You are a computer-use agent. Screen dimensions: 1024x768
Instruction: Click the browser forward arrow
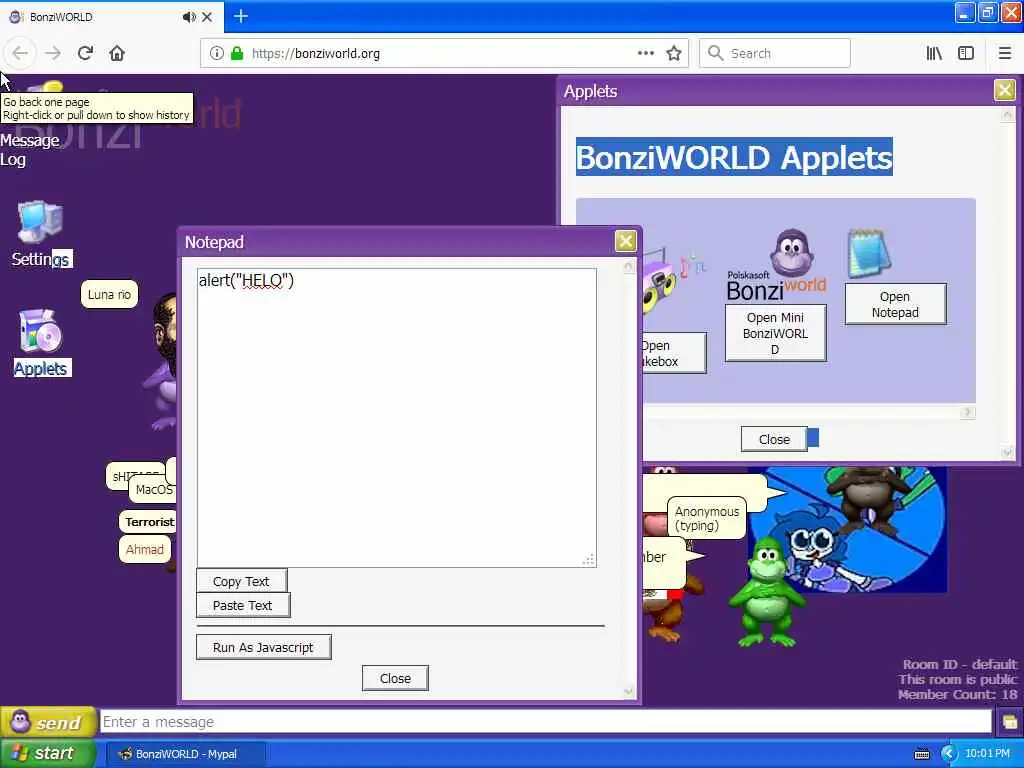click(x=53, y=53)
